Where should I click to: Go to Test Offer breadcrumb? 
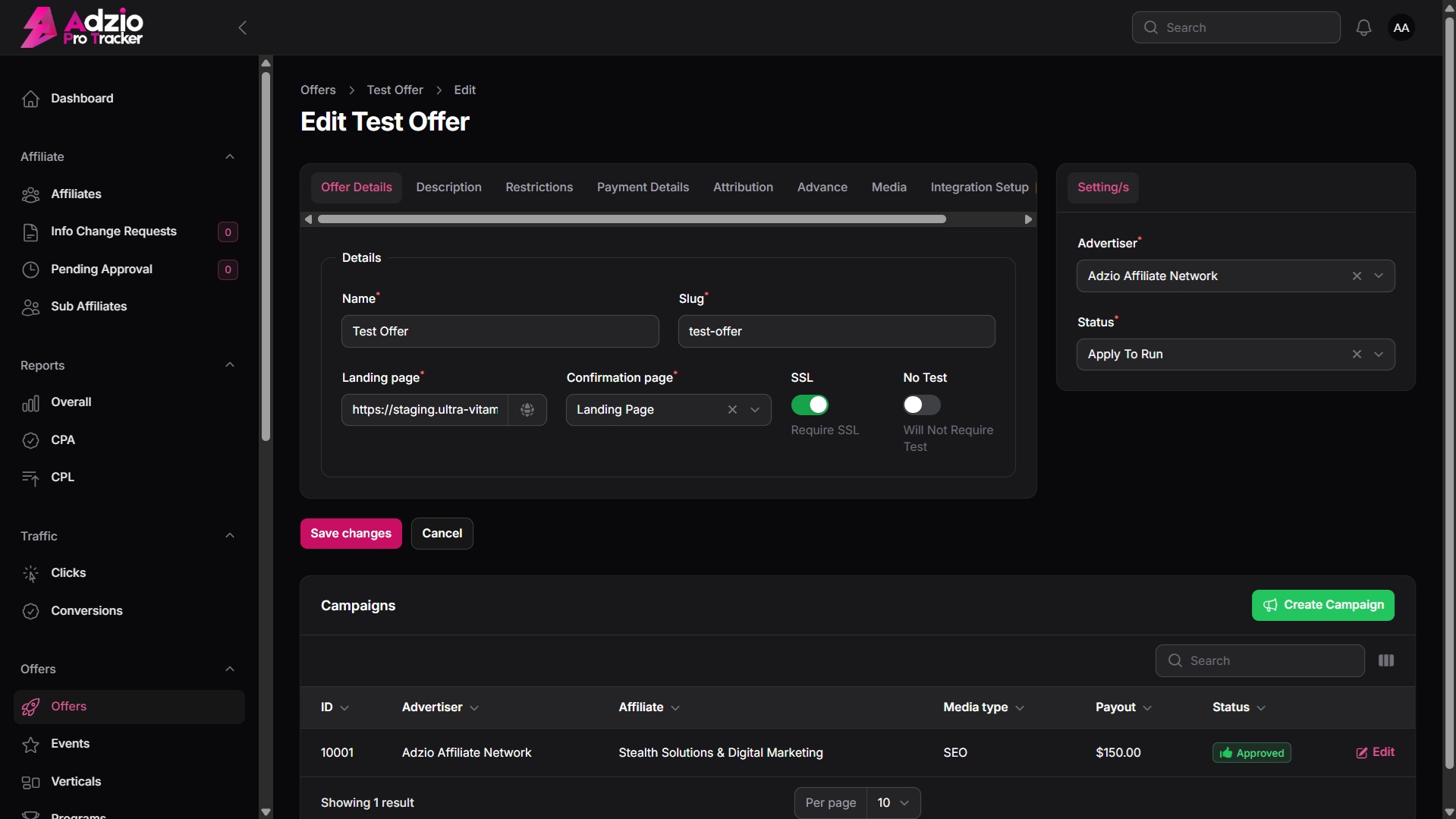click(x=395, y=90)
